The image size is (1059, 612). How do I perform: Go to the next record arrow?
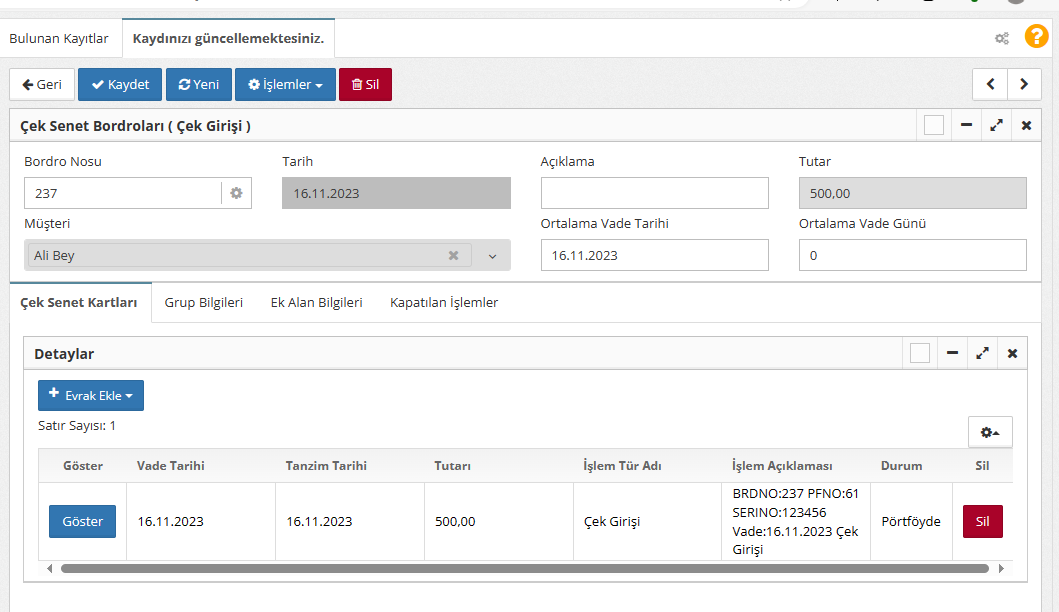point(1024,85)
